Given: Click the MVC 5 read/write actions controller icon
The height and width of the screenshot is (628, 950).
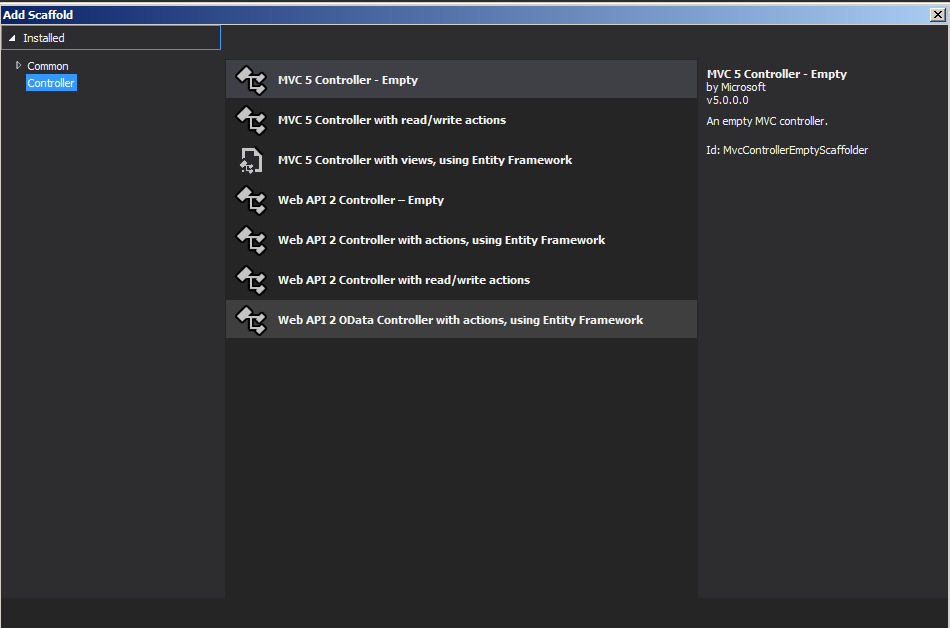Looking at the screenshot, I should coord(250,120).
